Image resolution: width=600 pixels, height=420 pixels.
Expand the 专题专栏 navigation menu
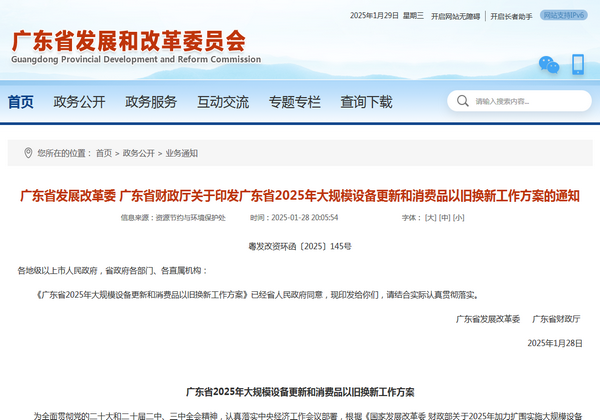click(294, 101)
